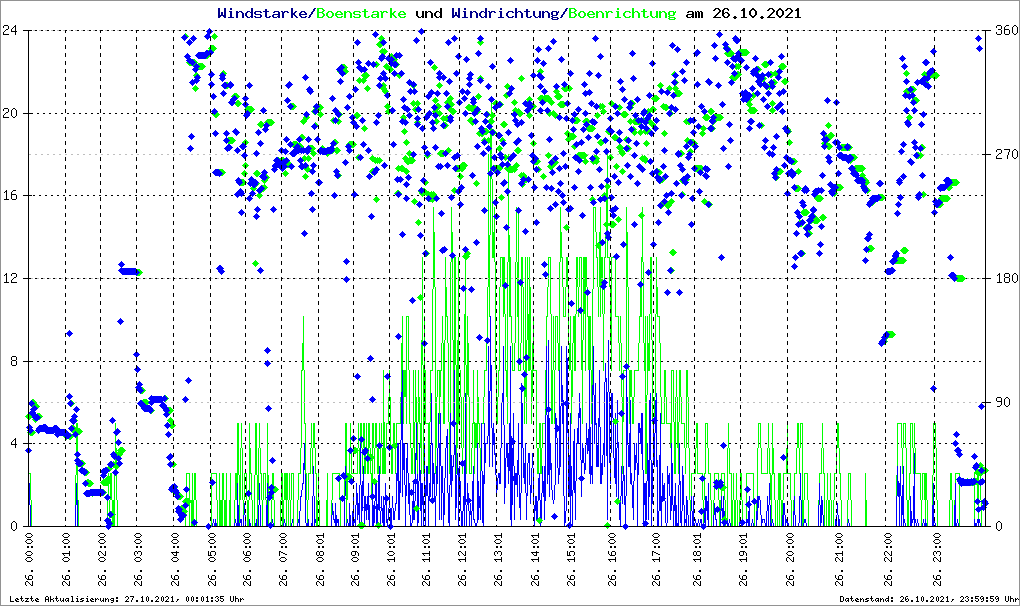Click the time label '26. 09:01'
Screen dimensions: 1020x606
coord(355,559)
